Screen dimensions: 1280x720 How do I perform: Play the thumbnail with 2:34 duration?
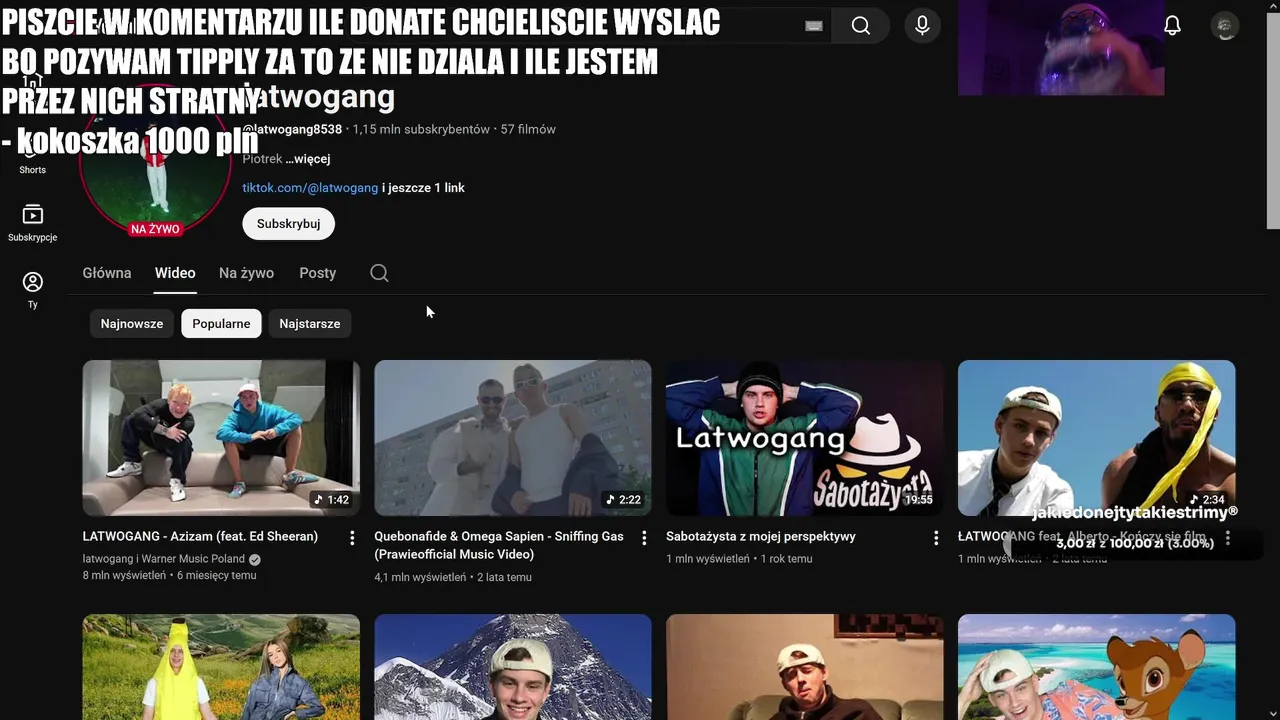pyautogui.click(x=1097, y=438)
